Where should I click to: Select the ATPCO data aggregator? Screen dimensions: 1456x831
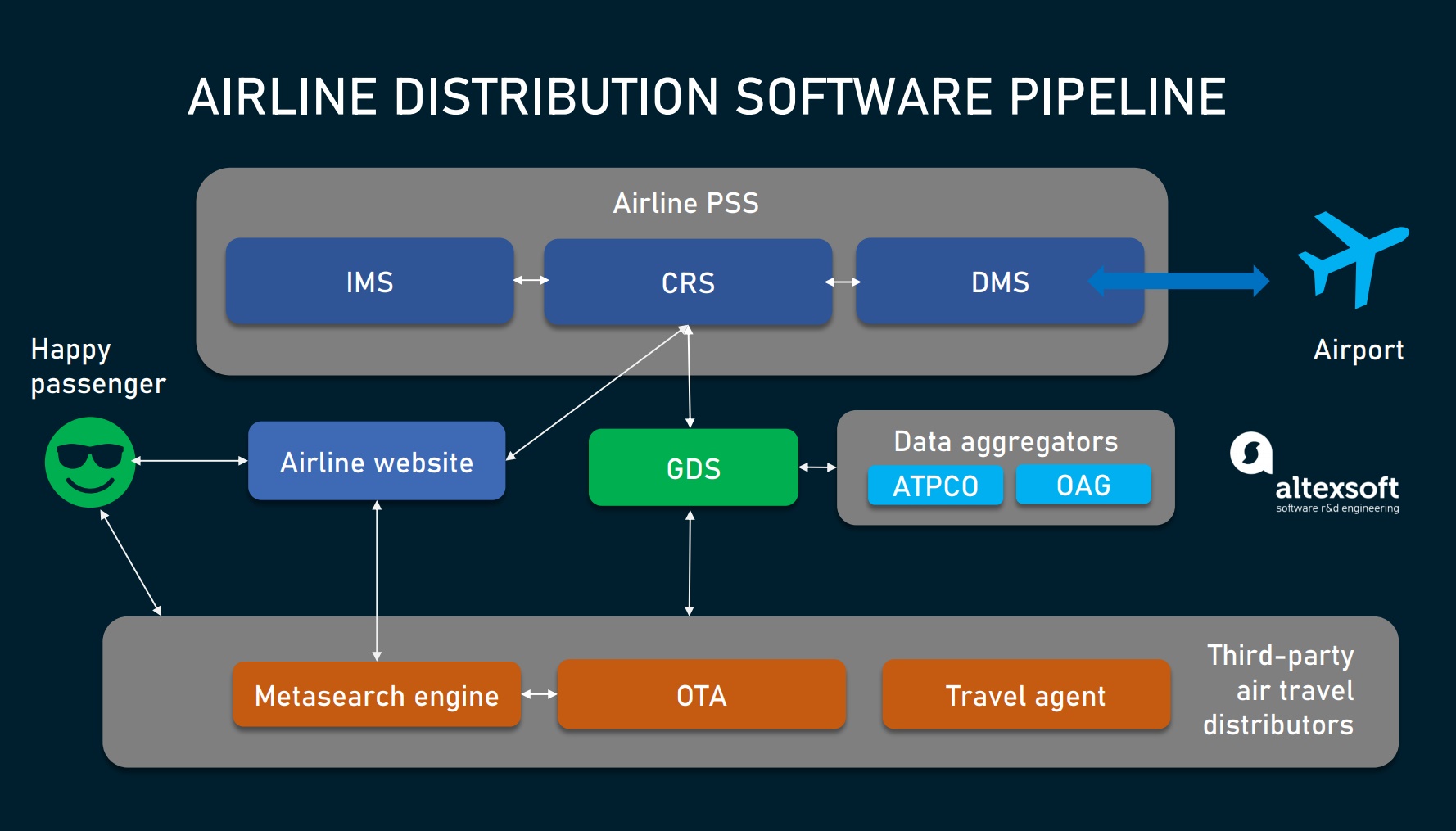(935, 486)
